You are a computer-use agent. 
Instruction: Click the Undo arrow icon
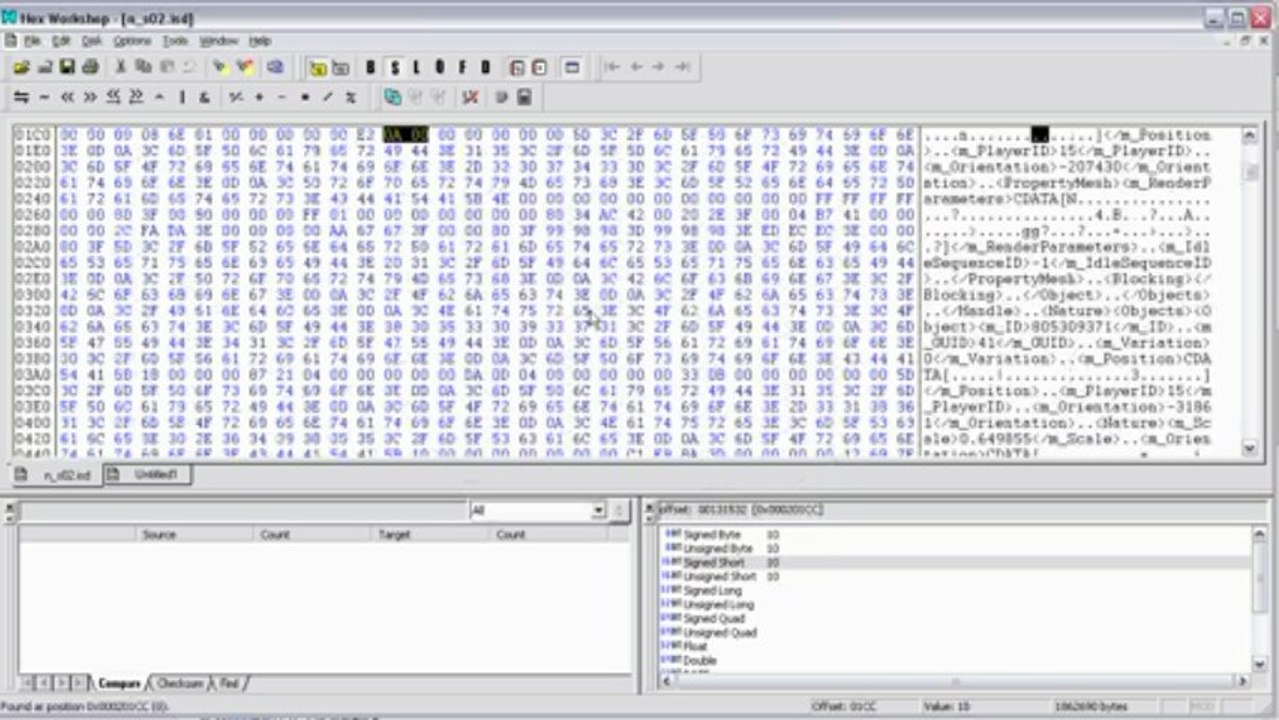click(x=189, y=67)
